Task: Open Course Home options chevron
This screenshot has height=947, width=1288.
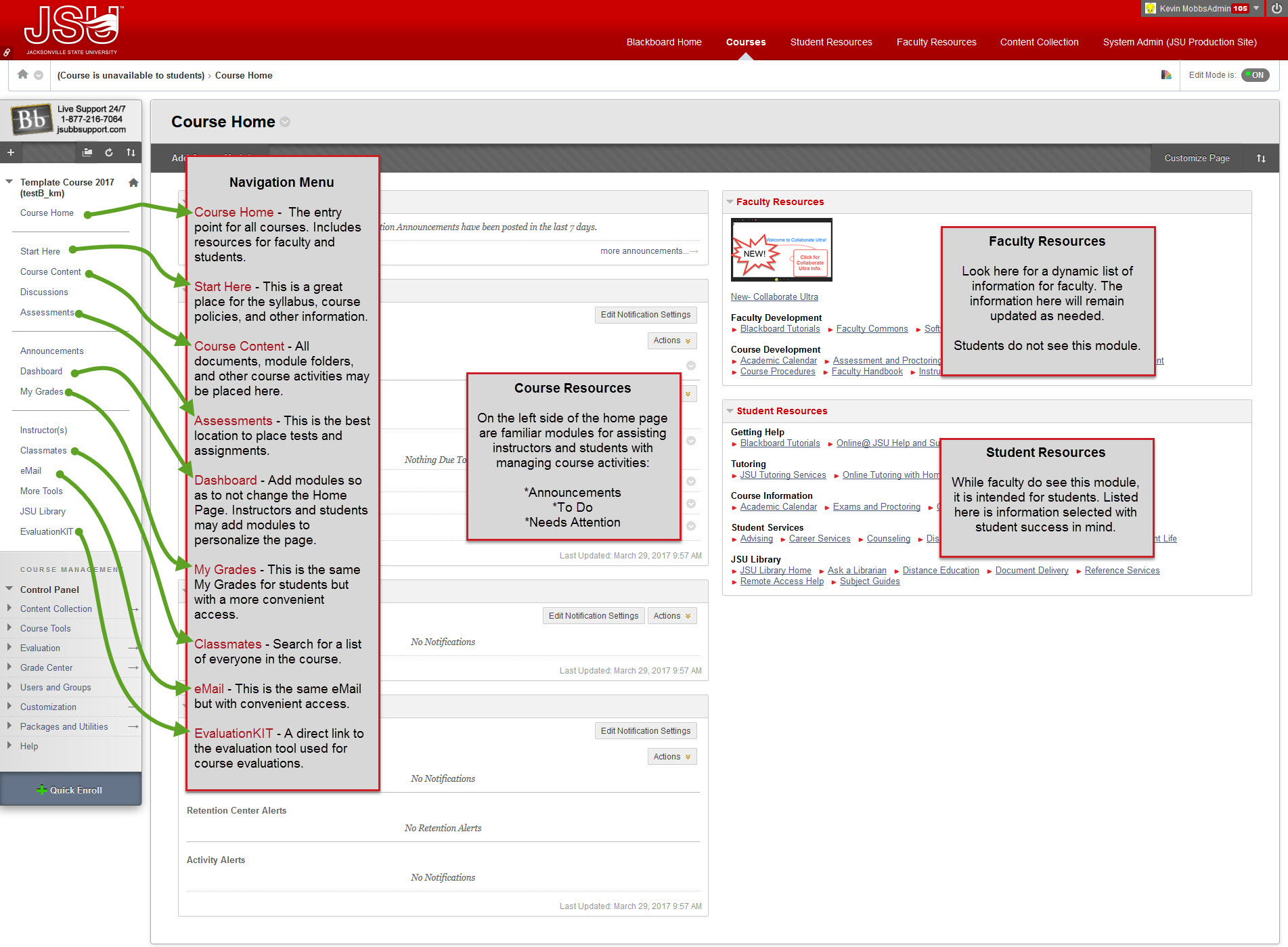Action: click(x=285, y=122)
